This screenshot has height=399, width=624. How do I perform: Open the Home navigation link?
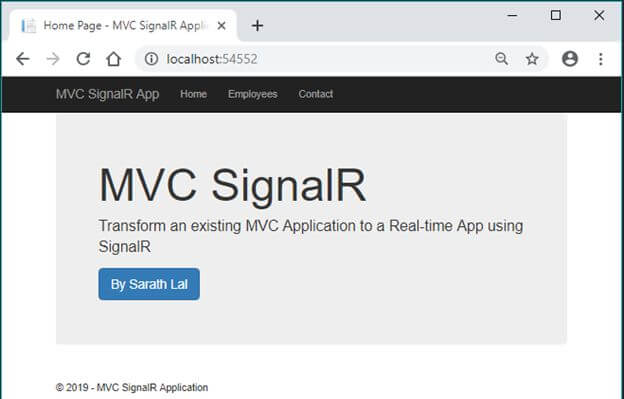(x=193, y=94)
